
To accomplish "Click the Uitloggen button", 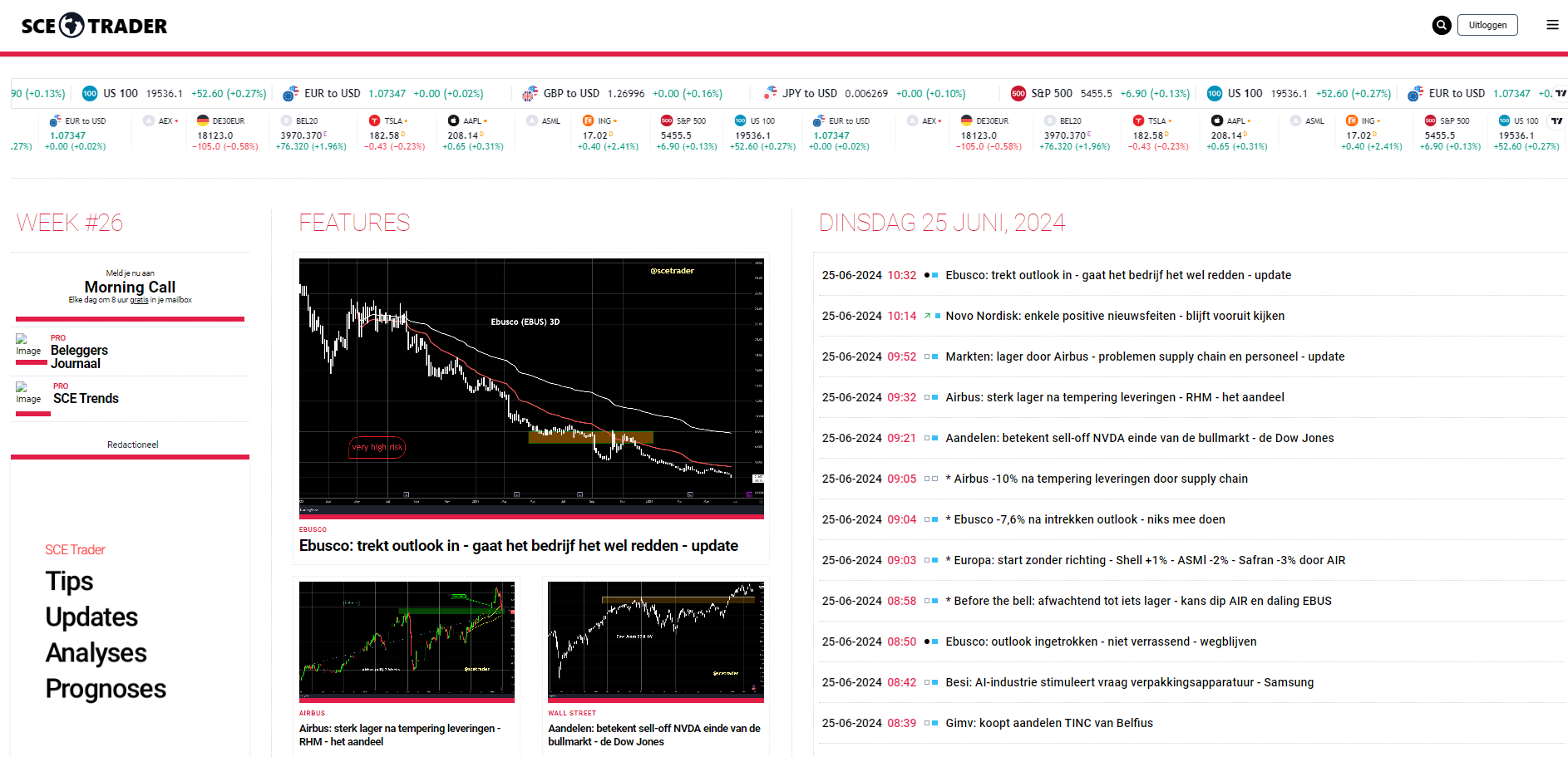I will 1487,25.
